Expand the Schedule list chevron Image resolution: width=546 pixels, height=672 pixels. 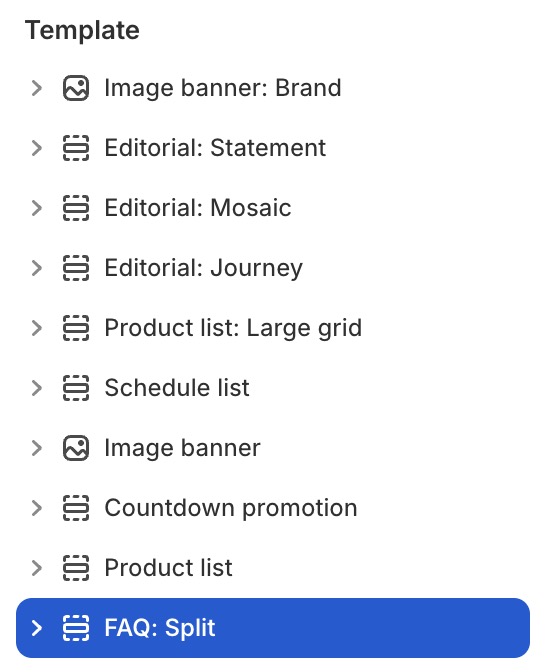click(x=37, y=388)
